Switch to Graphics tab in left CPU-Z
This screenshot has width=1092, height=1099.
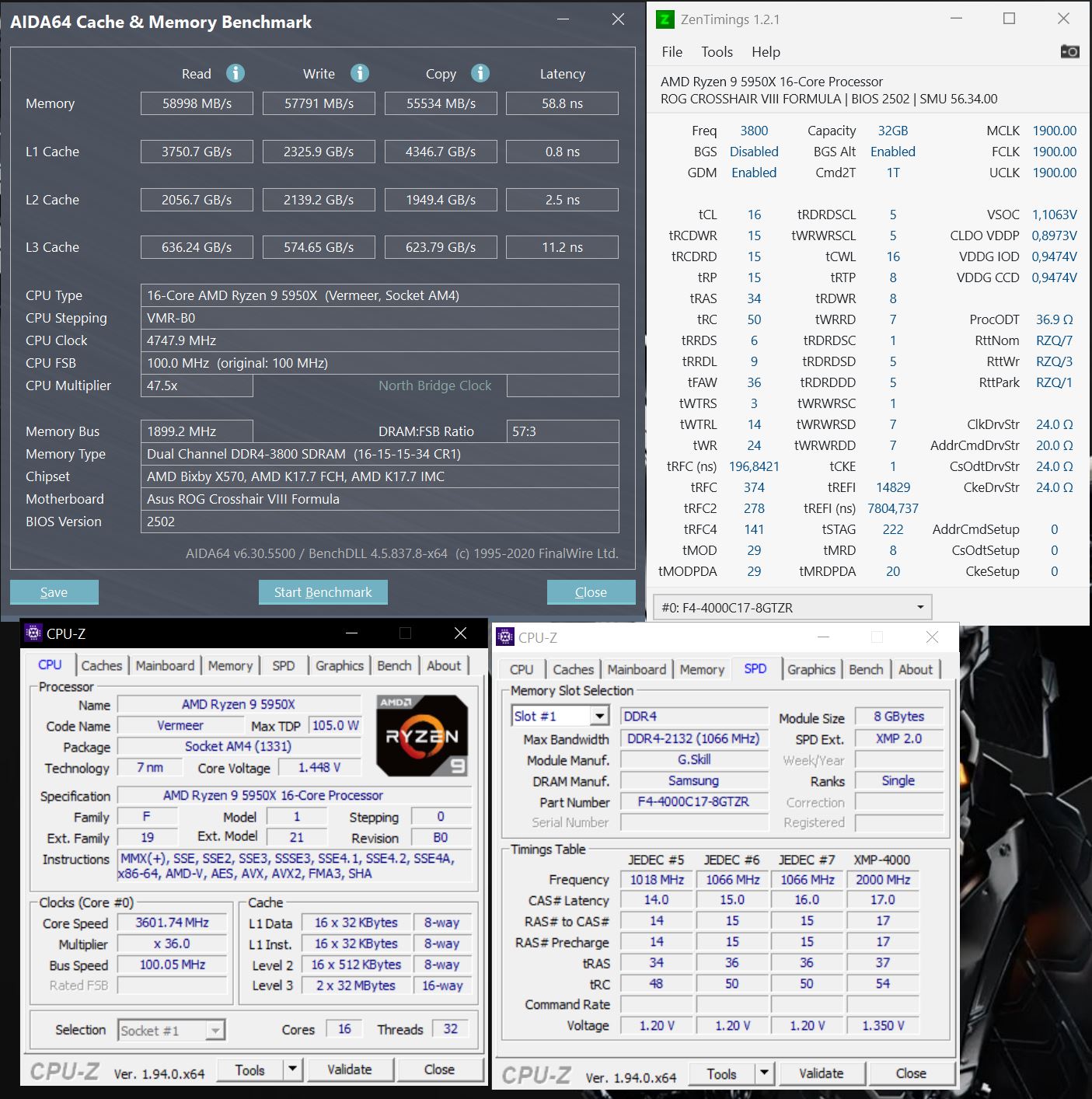pos(340,665)
